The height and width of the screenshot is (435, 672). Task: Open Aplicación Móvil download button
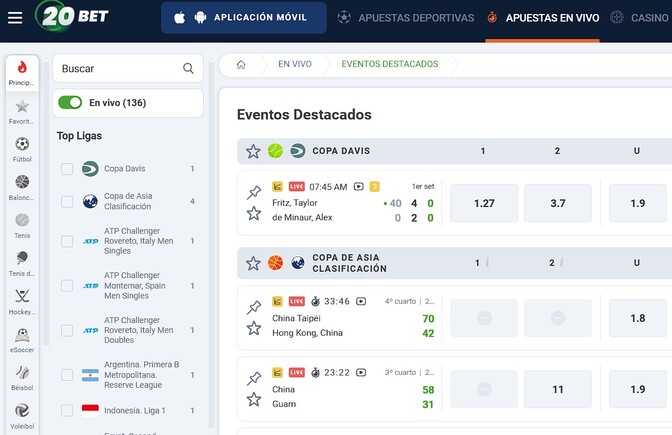tap(243, 18)
